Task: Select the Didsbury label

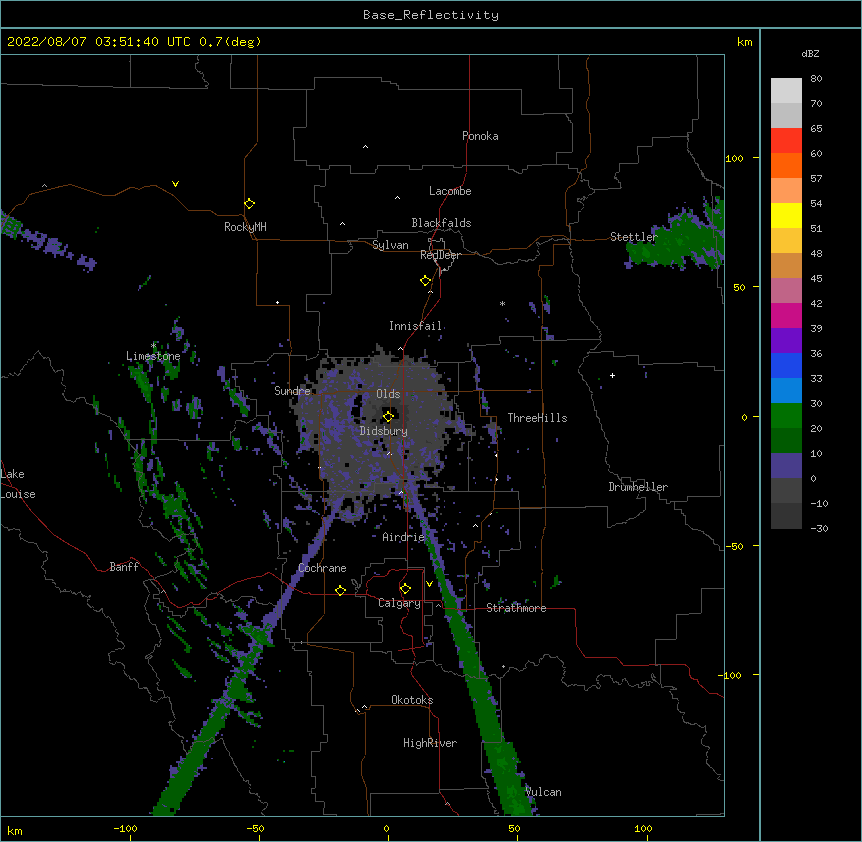Action: click(x=384, y=431)
